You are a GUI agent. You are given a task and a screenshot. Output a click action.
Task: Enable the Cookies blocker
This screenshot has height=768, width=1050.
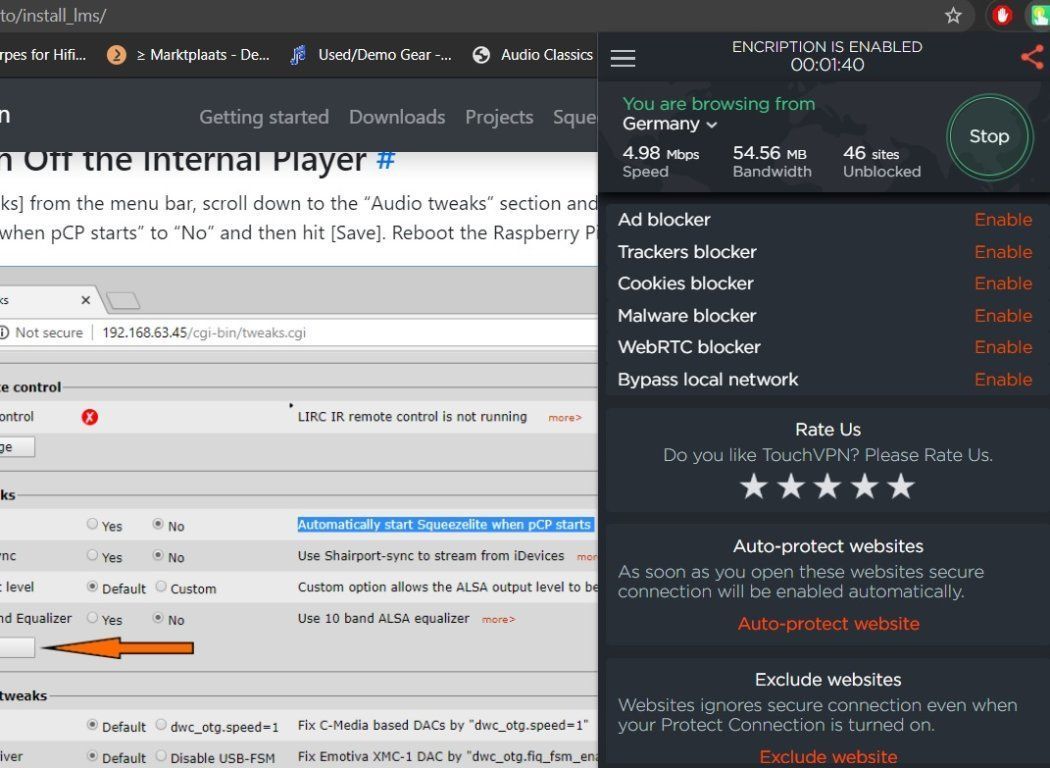pyautogui.click(x=1002, y=283)
